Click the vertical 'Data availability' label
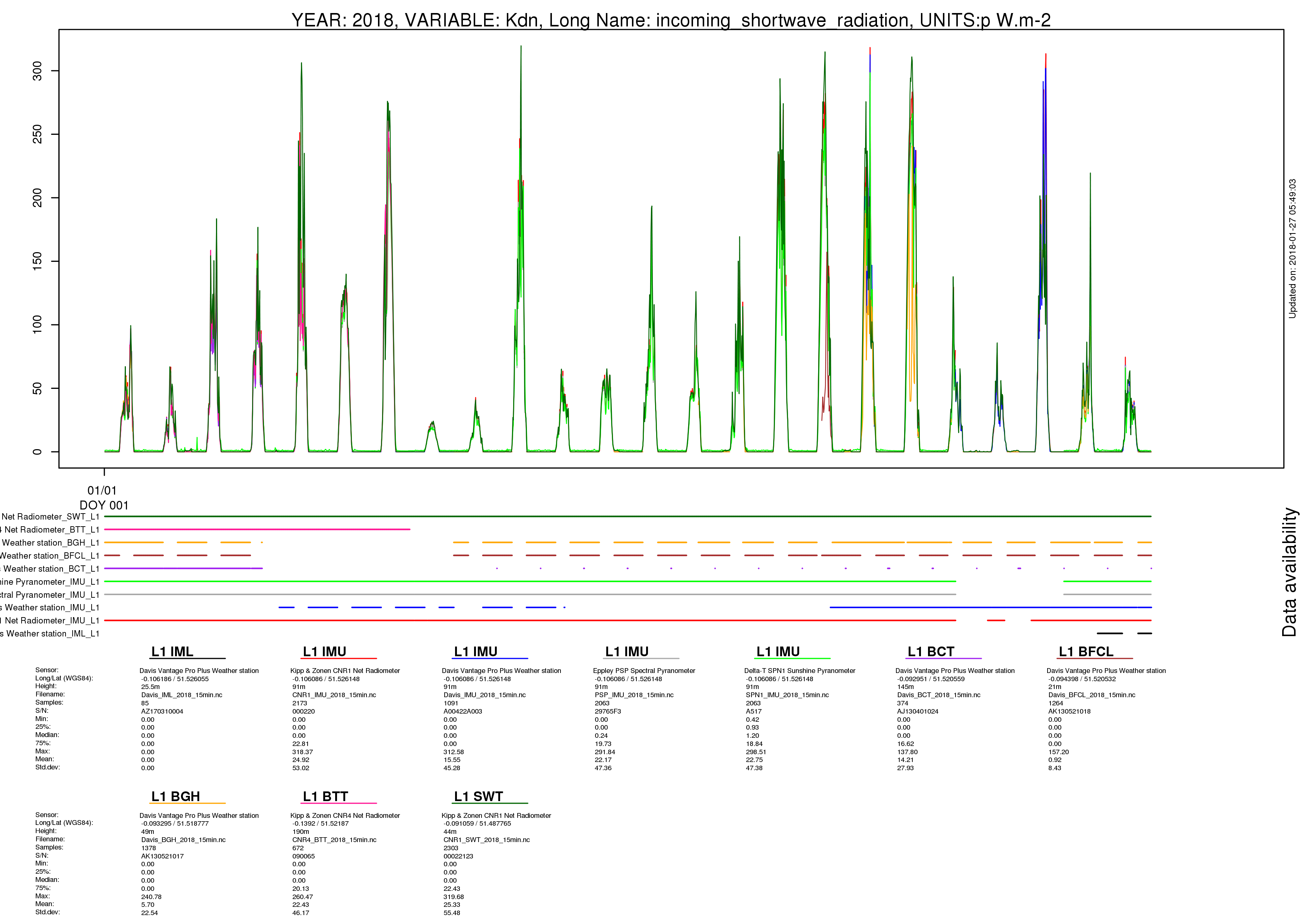Viewport: 1306px width, 924px height. coord(1290,572)
